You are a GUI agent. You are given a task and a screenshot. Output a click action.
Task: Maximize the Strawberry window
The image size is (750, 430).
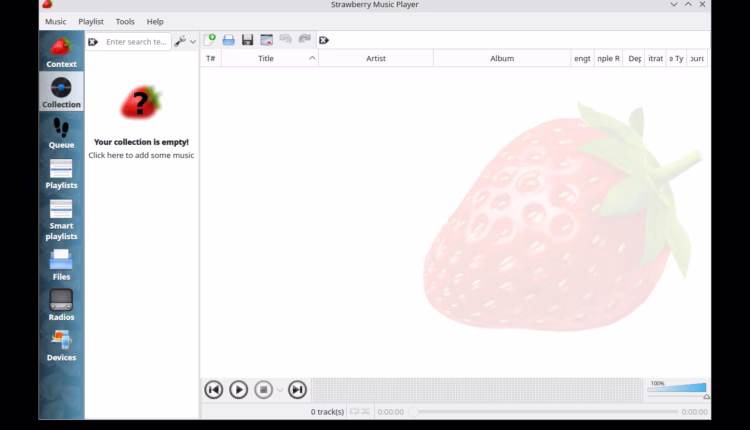point(688,4)
